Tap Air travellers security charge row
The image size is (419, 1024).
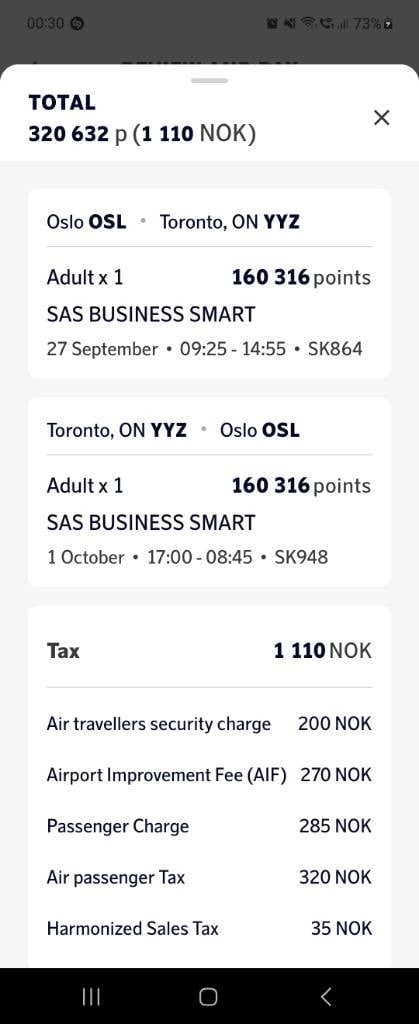(210, 724)
